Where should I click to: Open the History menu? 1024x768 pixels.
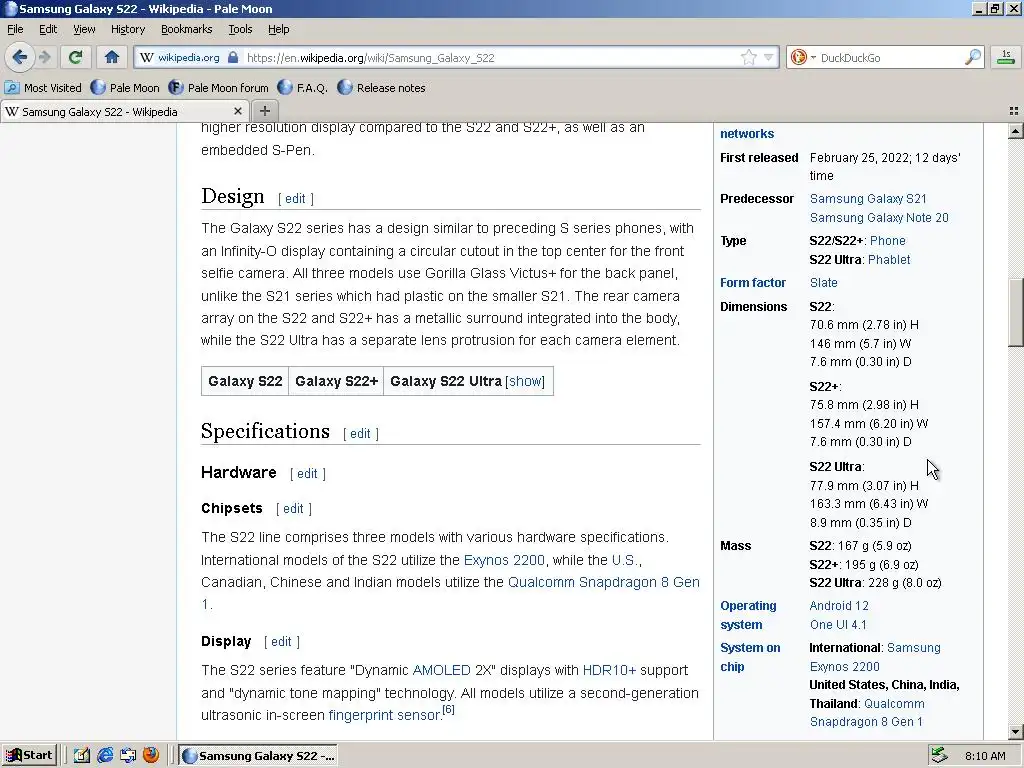[x=128, y=29]
